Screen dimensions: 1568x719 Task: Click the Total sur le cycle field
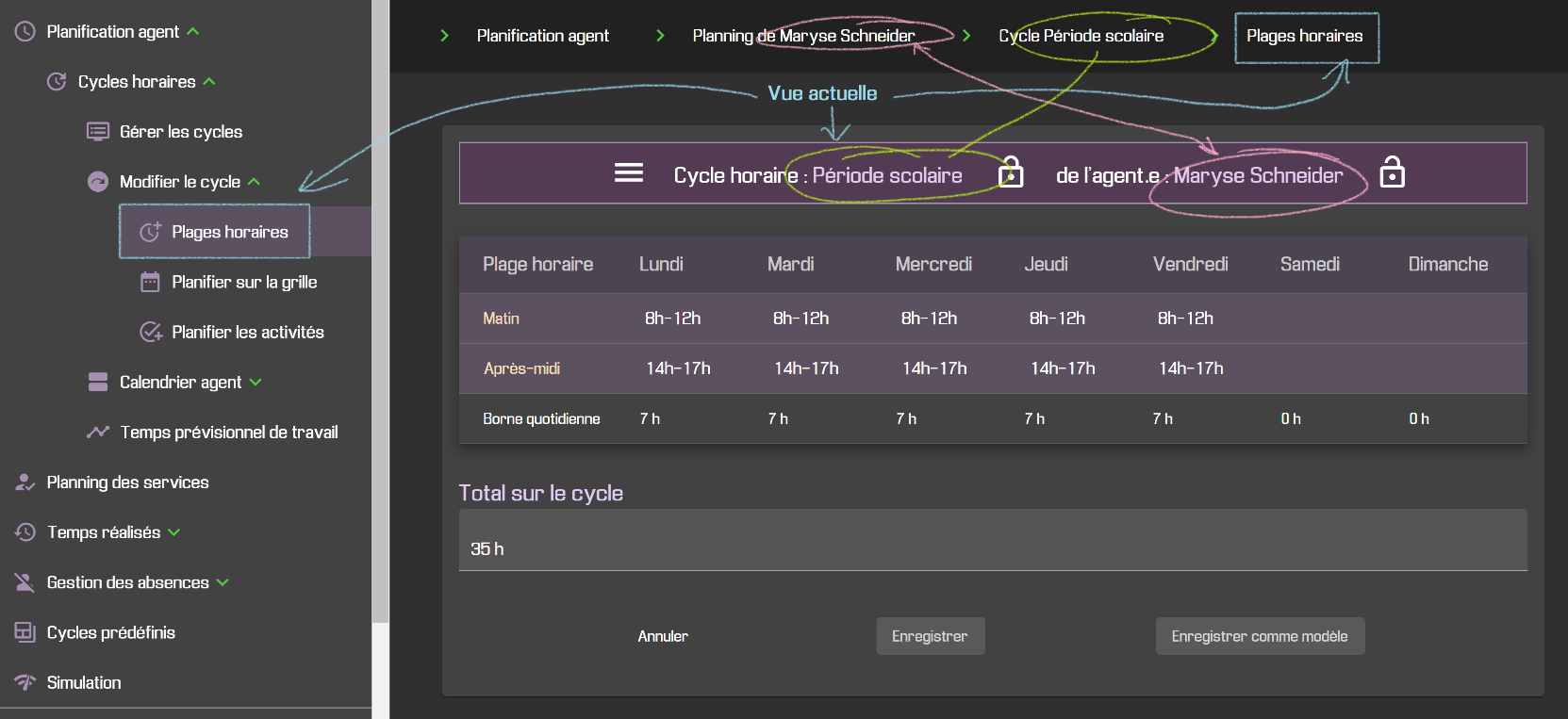(993, 540)
